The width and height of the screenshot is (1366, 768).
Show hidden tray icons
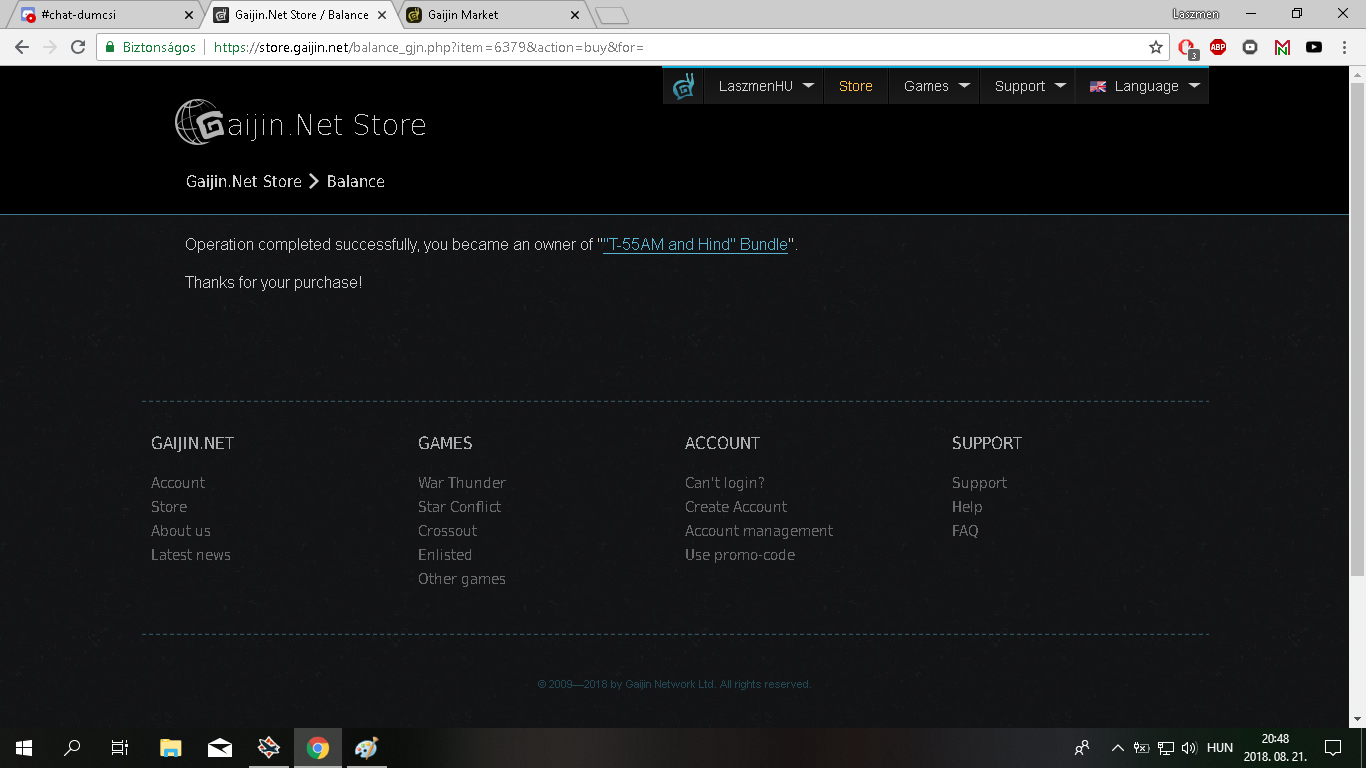tap(1117, 747)
